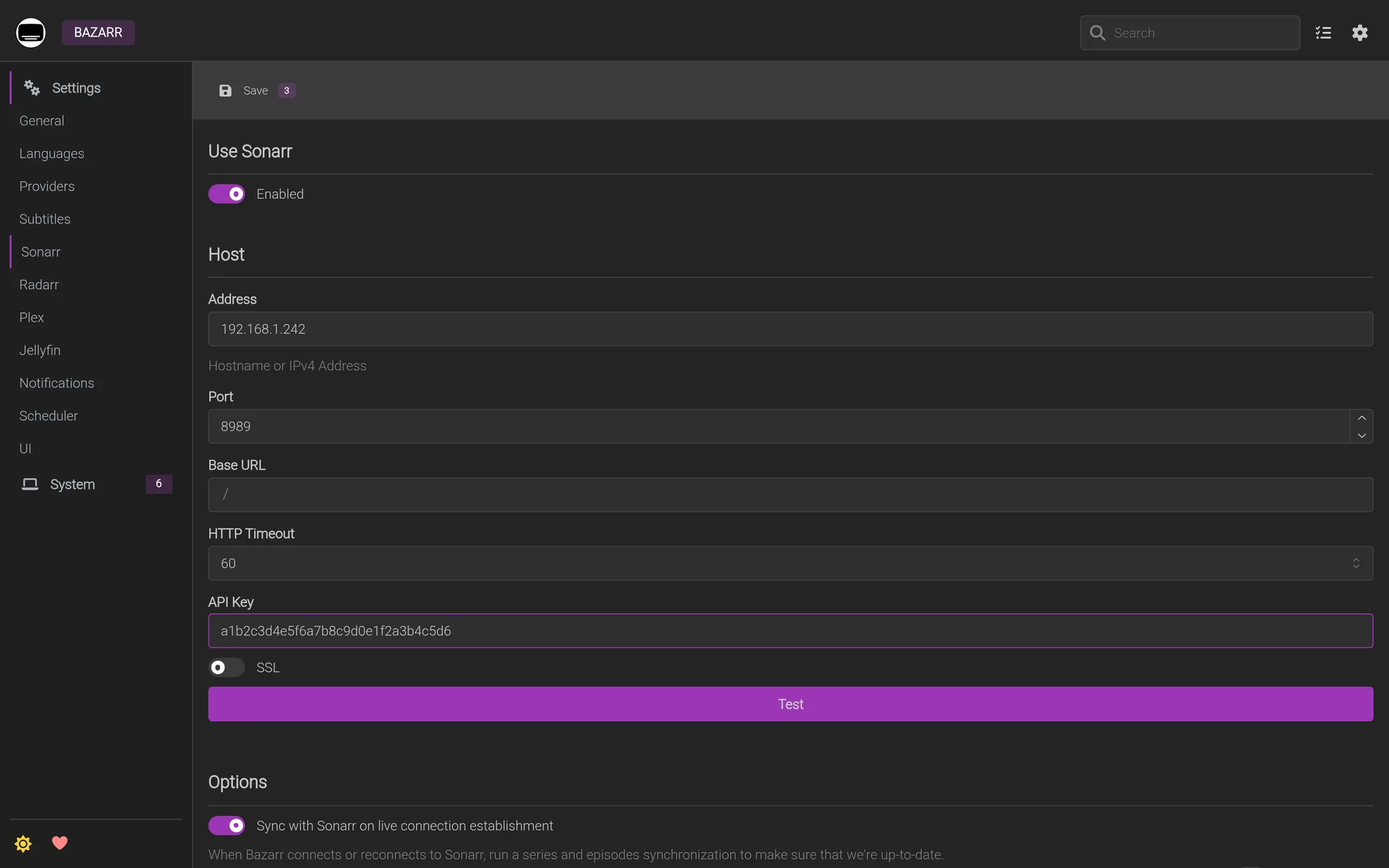Edit the Port field 8989
The height and width of the screenshot is (868, 1389).
click(778, 426)
